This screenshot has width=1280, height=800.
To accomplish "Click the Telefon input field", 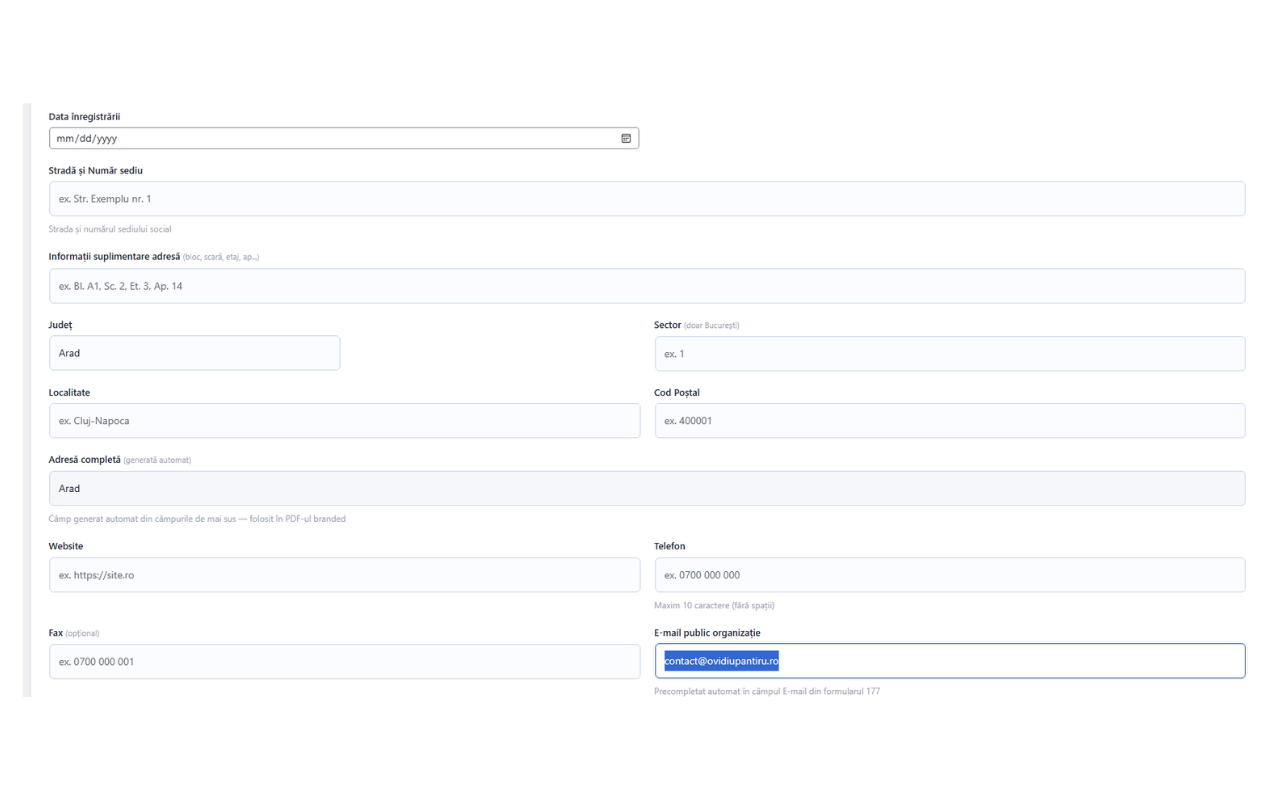I will point(950,575).
